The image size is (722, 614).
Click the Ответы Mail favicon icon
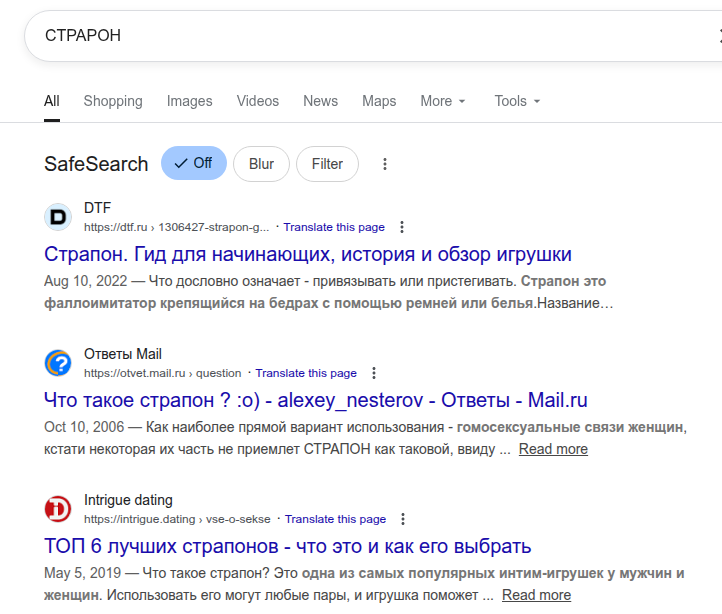58,363
